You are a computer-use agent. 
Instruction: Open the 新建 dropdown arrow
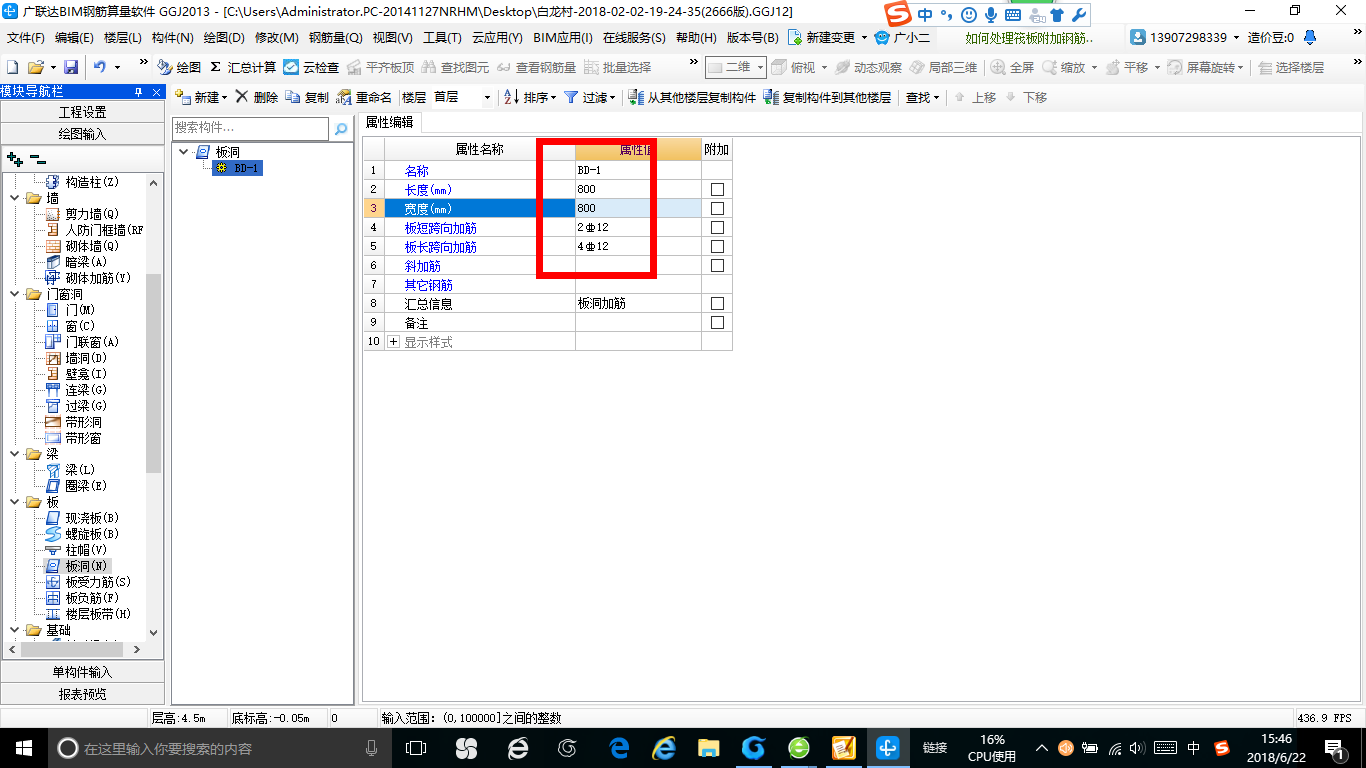224,98
